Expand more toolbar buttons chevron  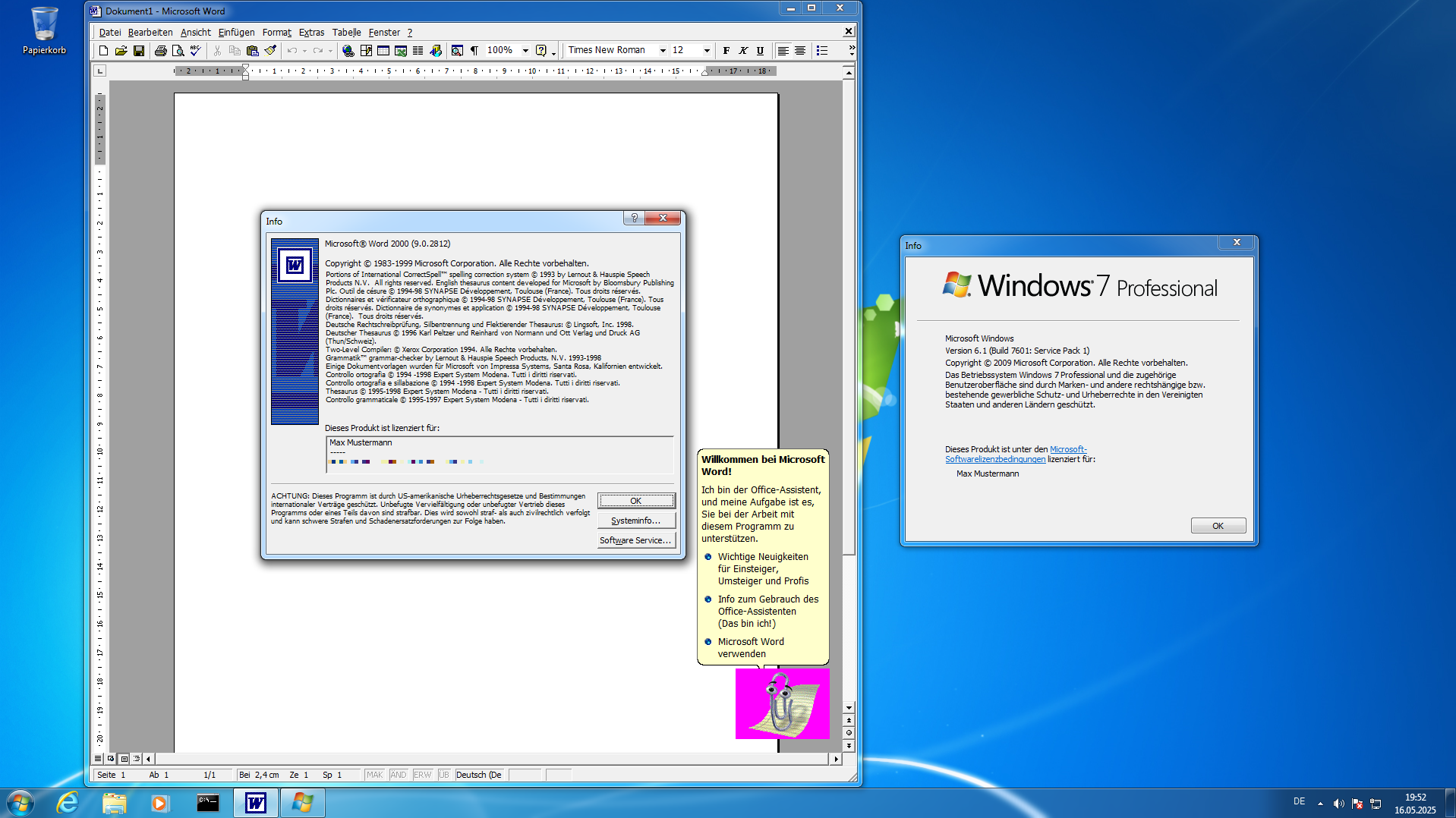click(x=852, y=51)
